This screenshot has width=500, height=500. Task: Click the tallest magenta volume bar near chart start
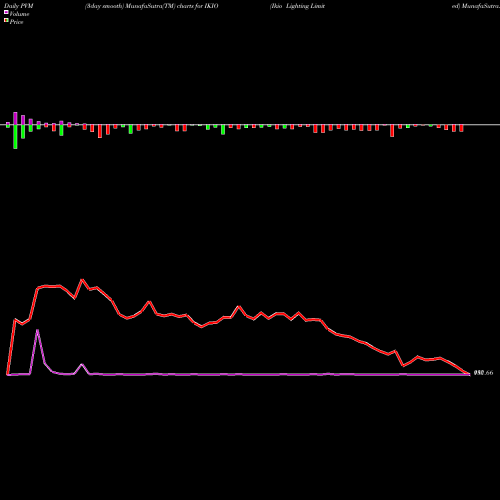pos(15,118)
